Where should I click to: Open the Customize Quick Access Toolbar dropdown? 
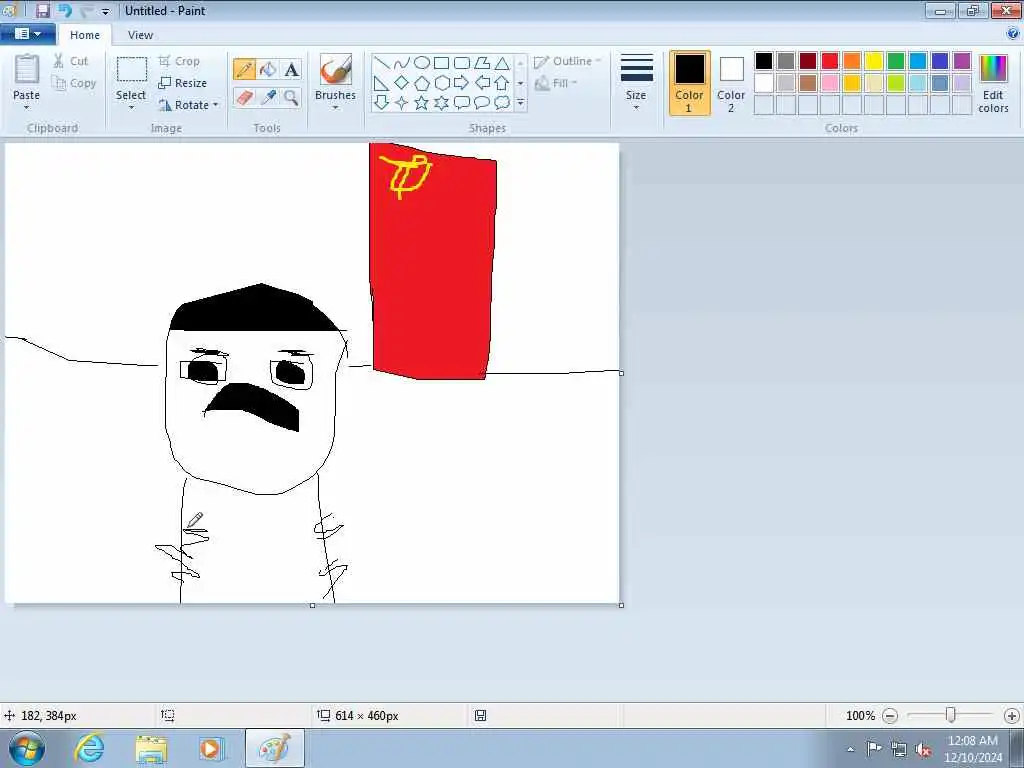105,11
